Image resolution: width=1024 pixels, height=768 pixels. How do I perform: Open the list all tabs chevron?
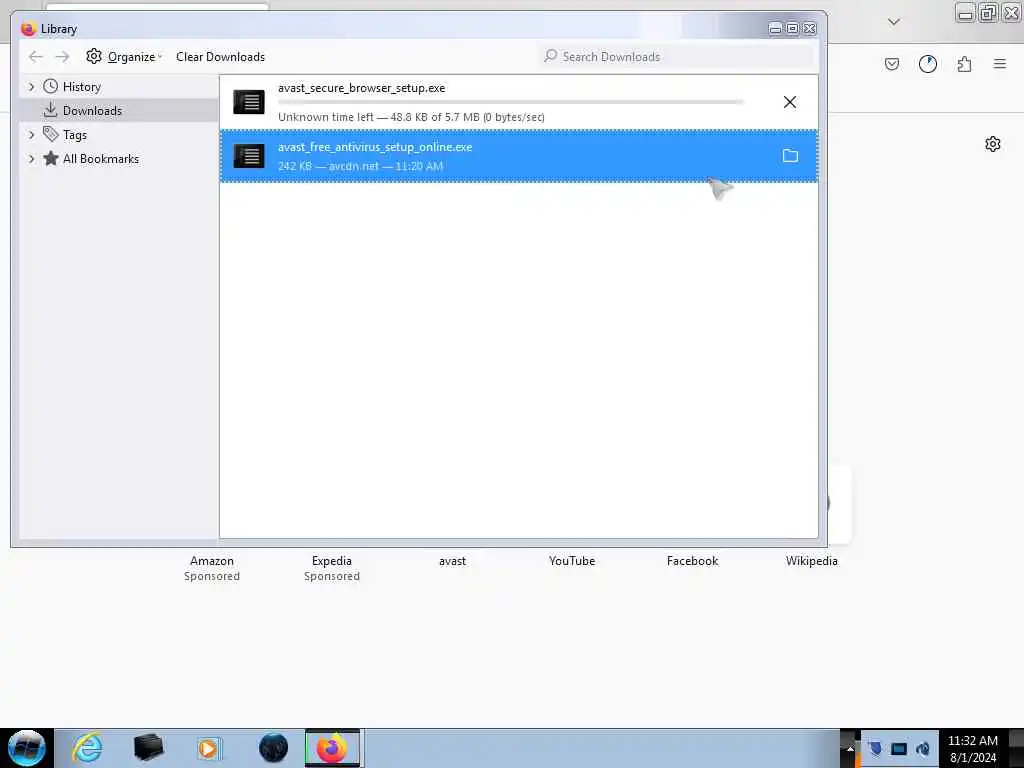point(894,22)
